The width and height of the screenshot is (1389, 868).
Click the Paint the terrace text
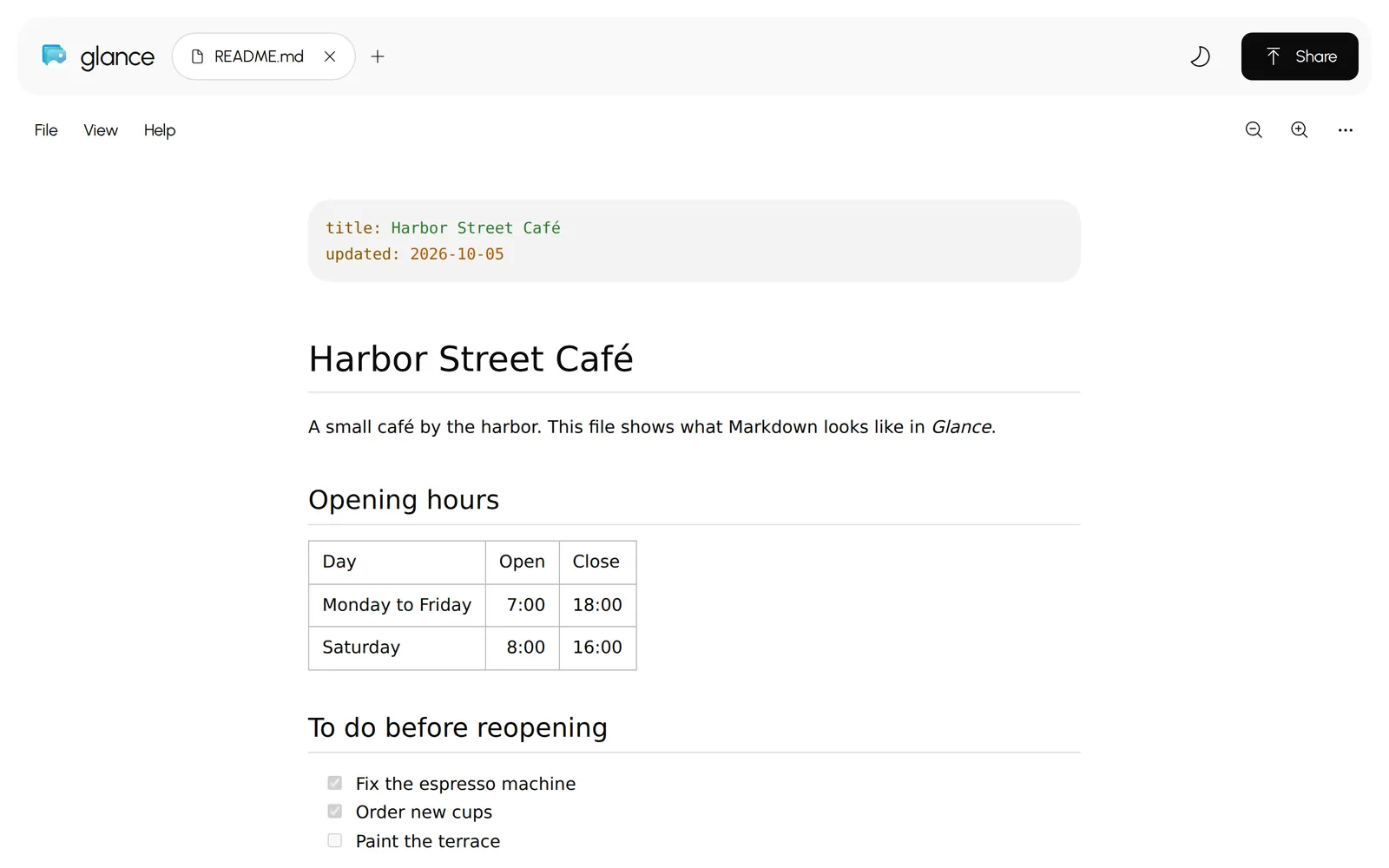click(x=428, y=841)
